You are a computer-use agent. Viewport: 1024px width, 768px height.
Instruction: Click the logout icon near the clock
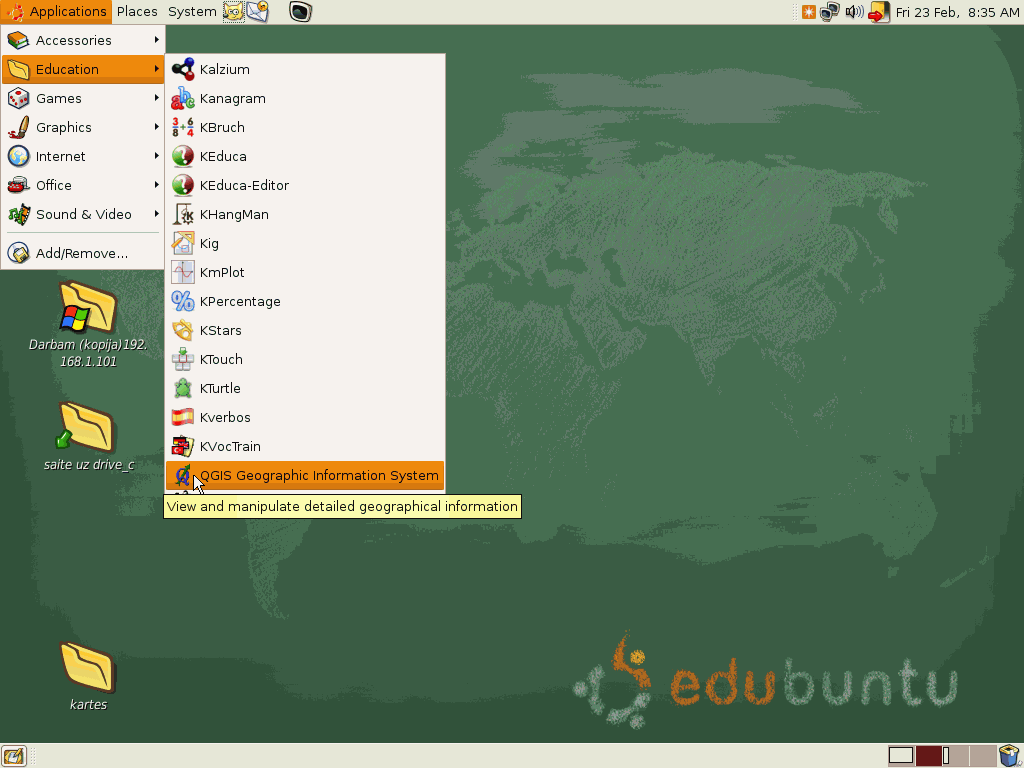[x=879, y=12]
